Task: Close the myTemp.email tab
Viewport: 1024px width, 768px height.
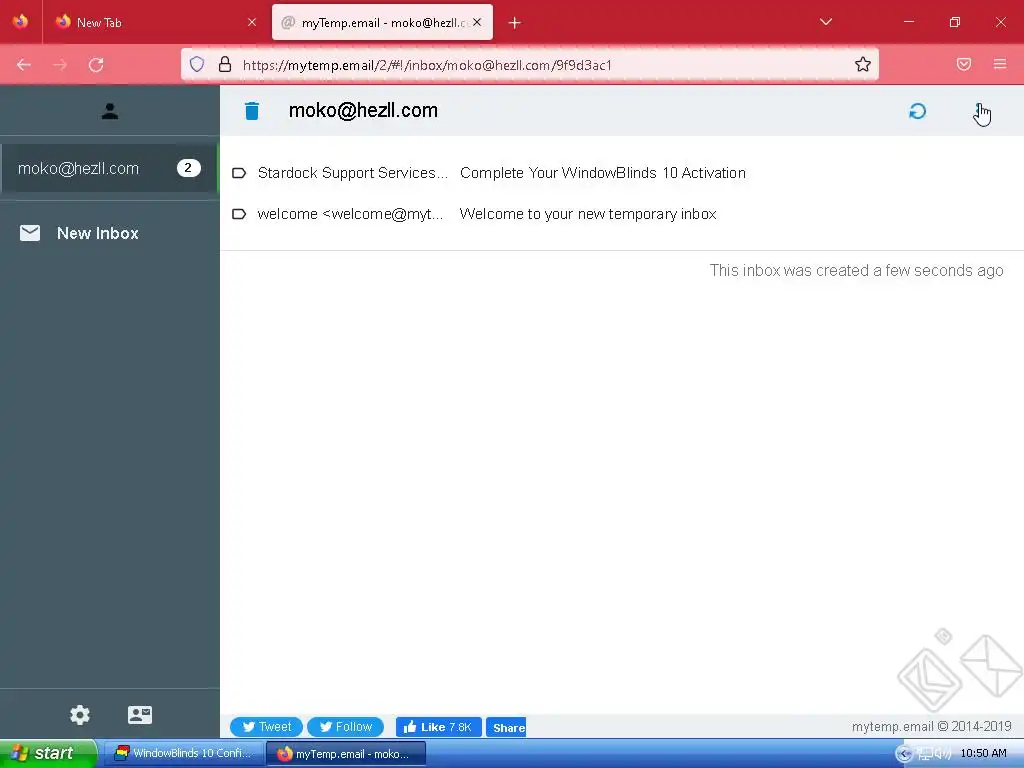Action: point(477,22)
